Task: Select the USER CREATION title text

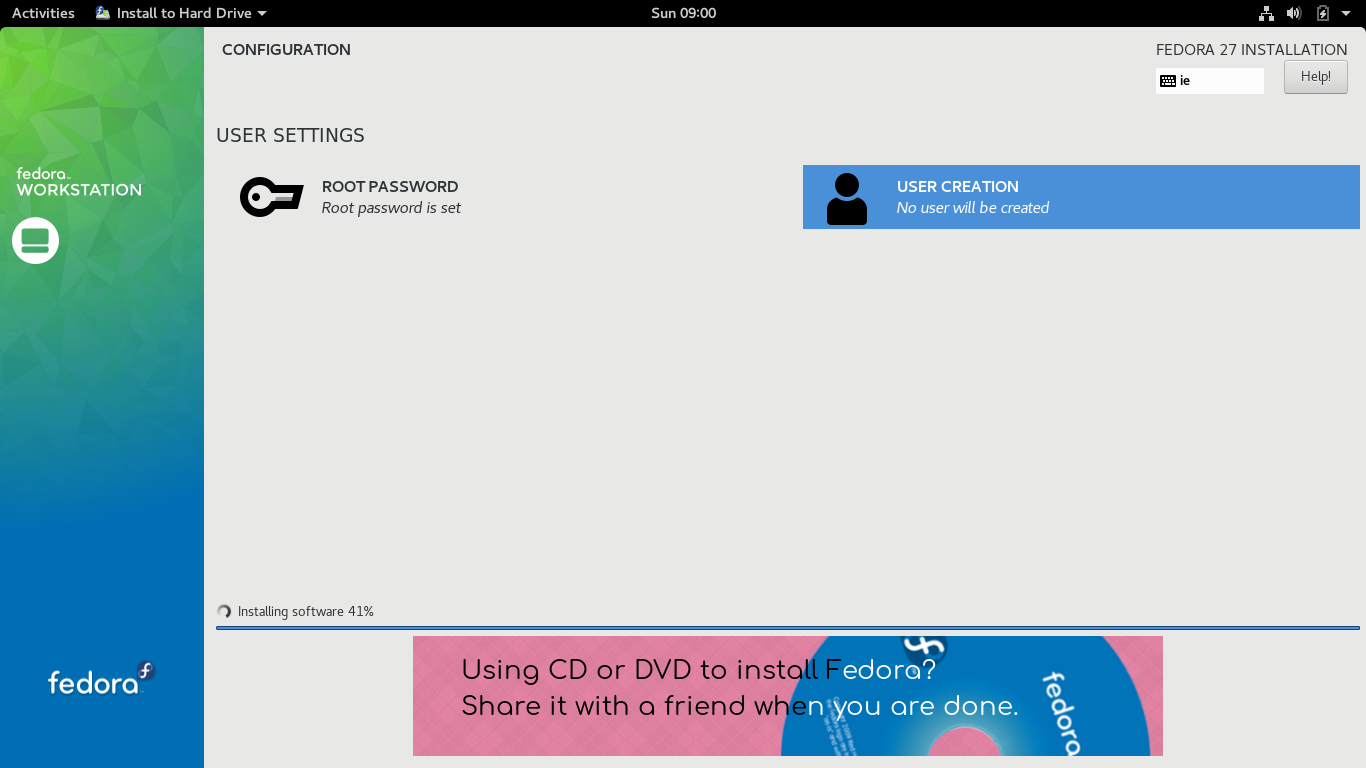Action: (957, 187)
